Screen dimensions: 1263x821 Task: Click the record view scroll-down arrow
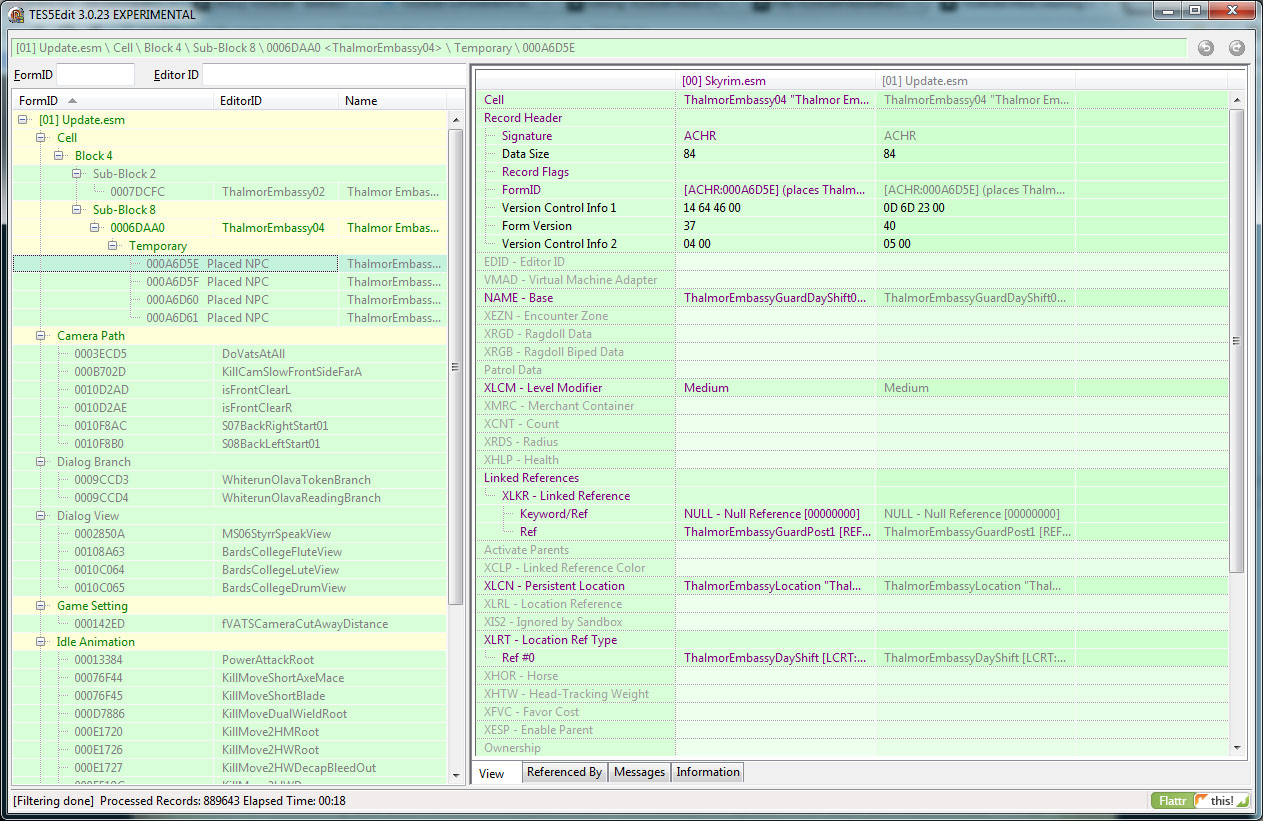[x=1237, y=747]
